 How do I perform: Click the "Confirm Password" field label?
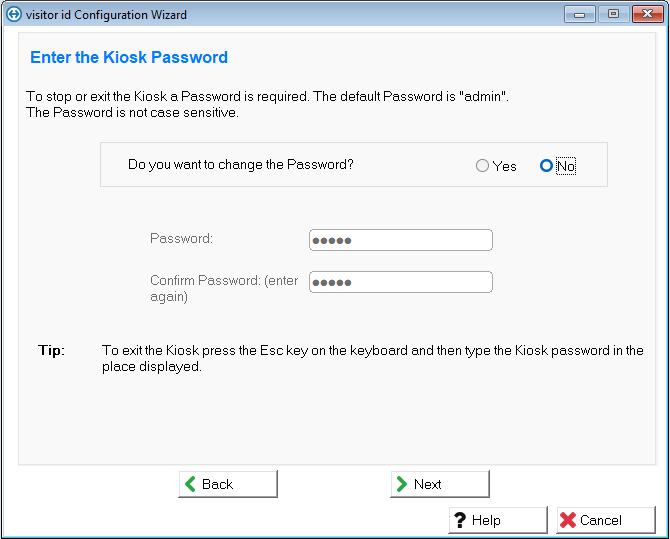tap(224, 288)
